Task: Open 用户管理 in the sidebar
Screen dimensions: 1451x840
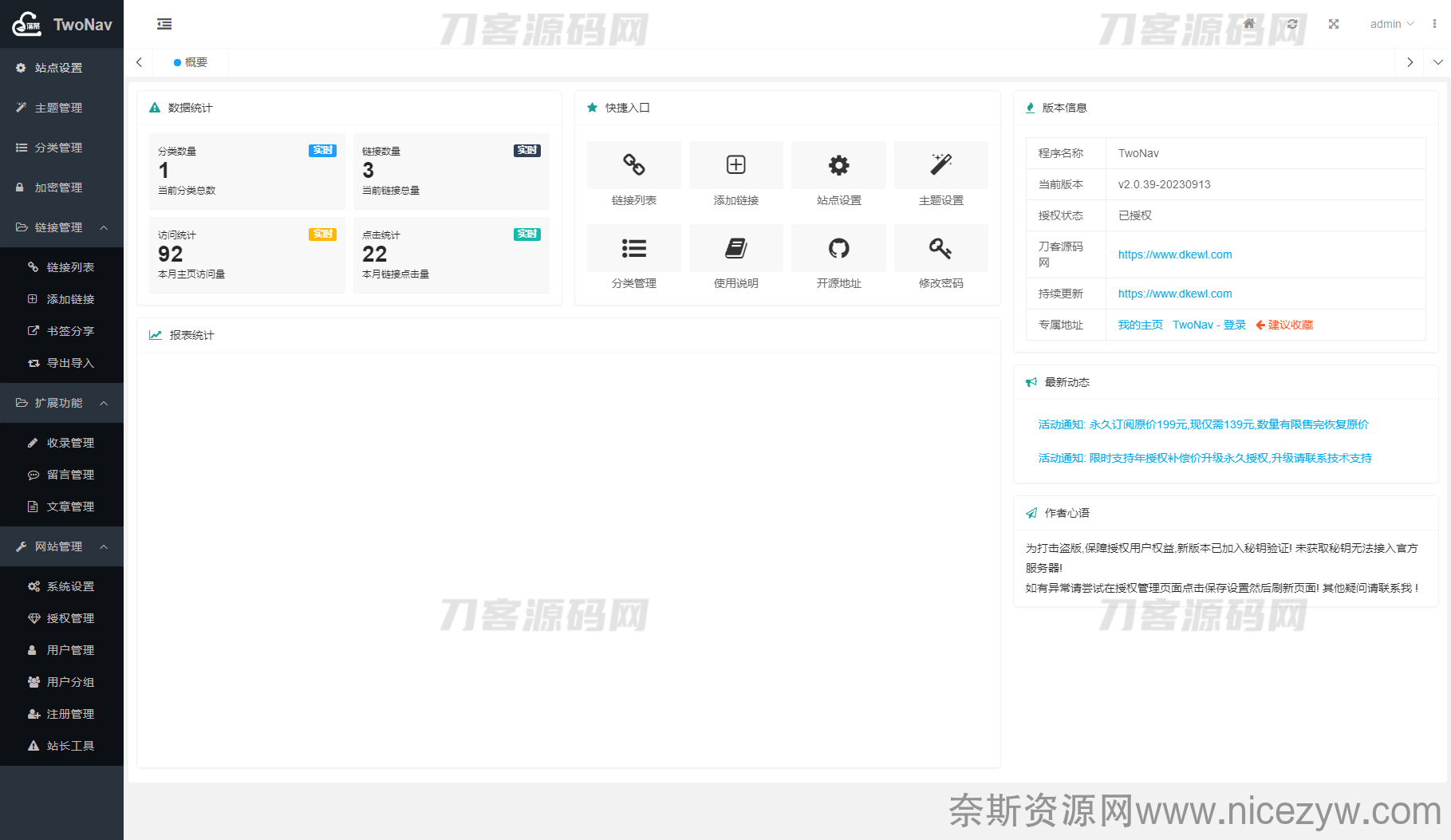Action: pos(70,650)
